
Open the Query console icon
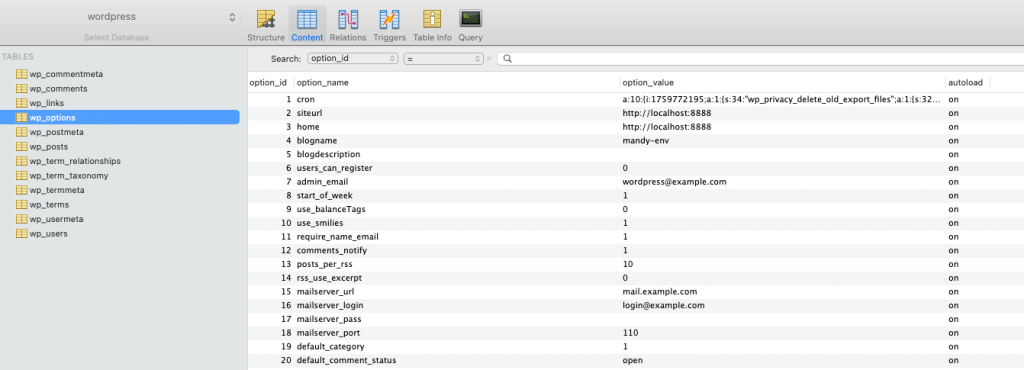pyautogui.click(x=470, y=18)
